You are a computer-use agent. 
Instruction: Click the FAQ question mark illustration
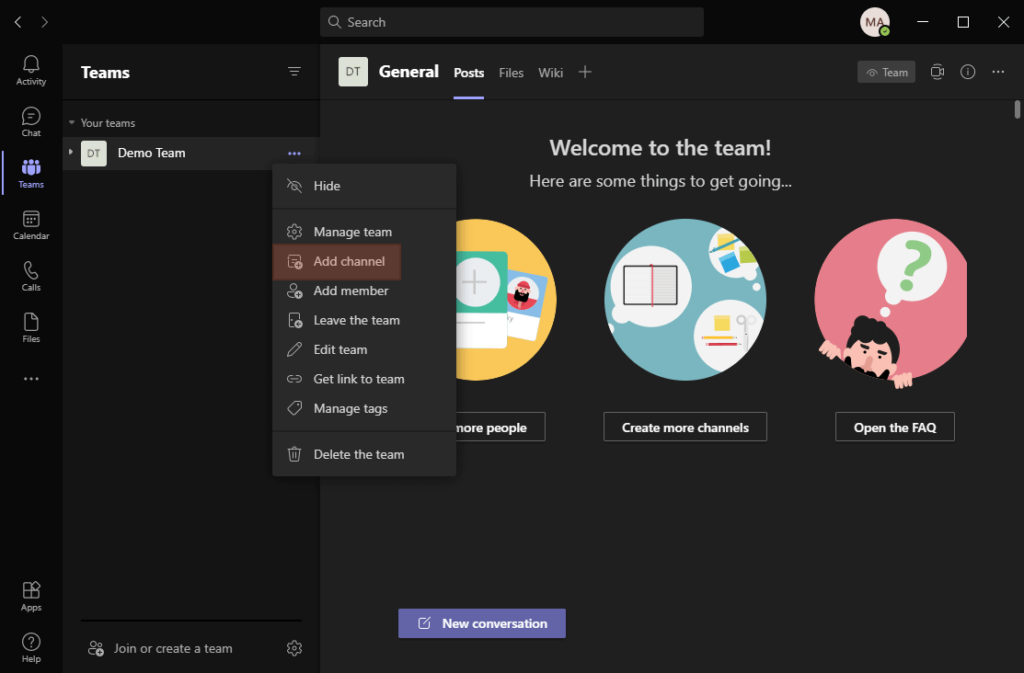point(891,302)
